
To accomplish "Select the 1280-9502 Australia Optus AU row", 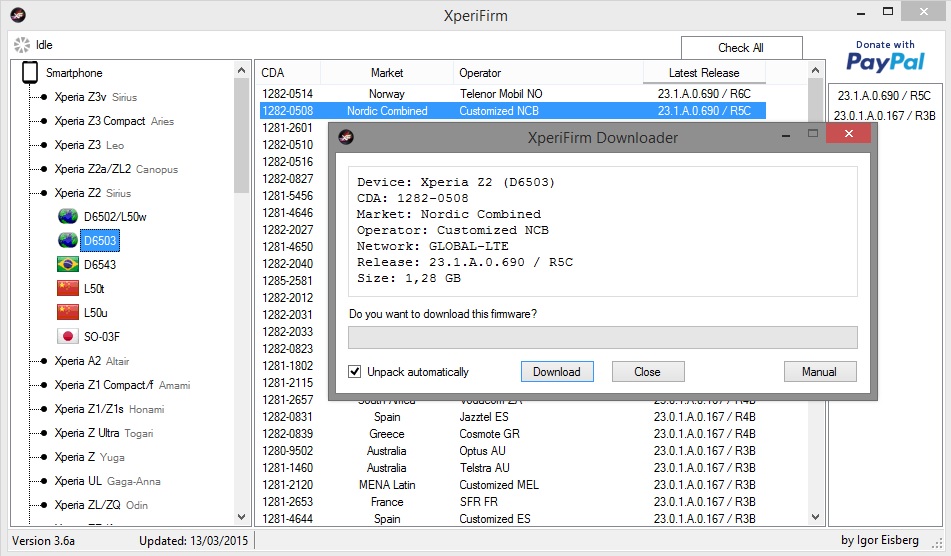I will 512,451.
